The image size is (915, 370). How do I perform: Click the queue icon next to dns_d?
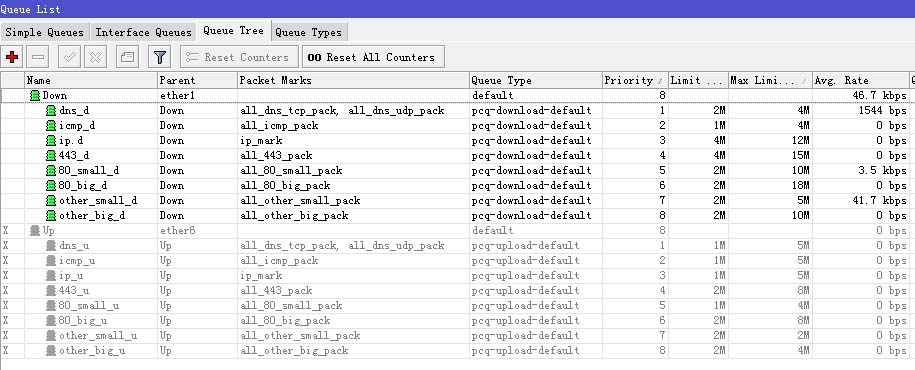point(51,110)
